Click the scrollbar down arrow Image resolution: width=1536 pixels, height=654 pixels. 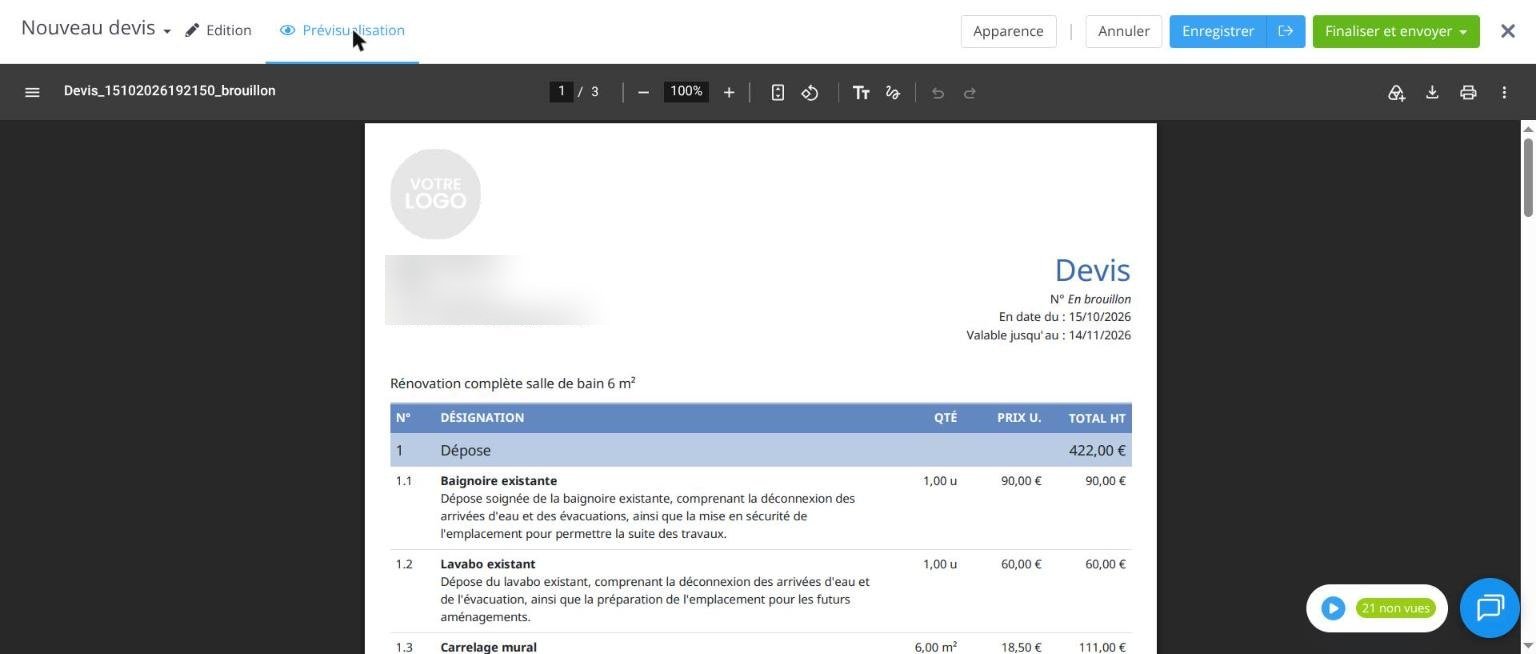1528,646
